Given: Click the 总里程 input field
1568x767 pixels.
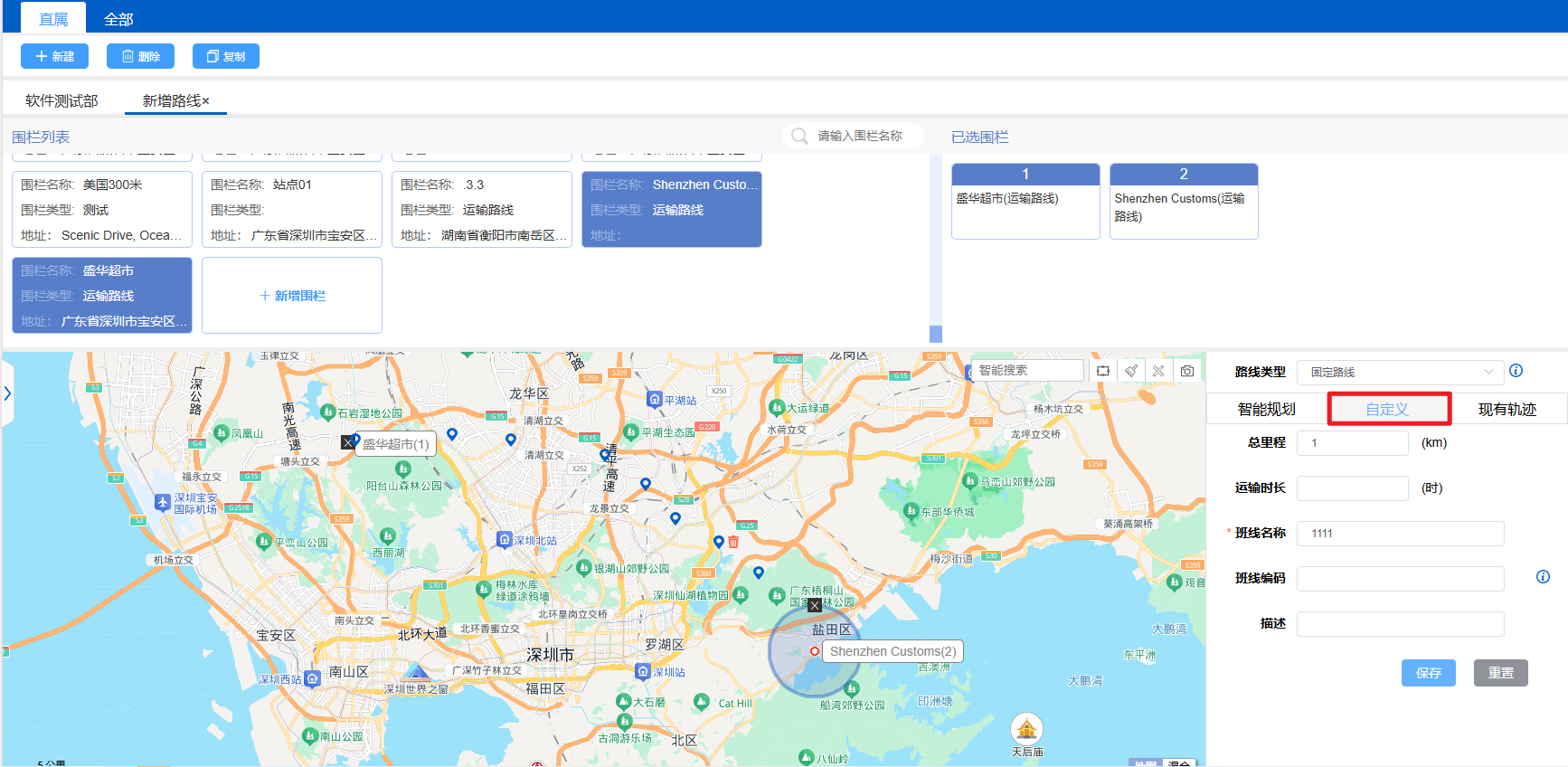Looking at the screenshot, I should coord(1352,442).
